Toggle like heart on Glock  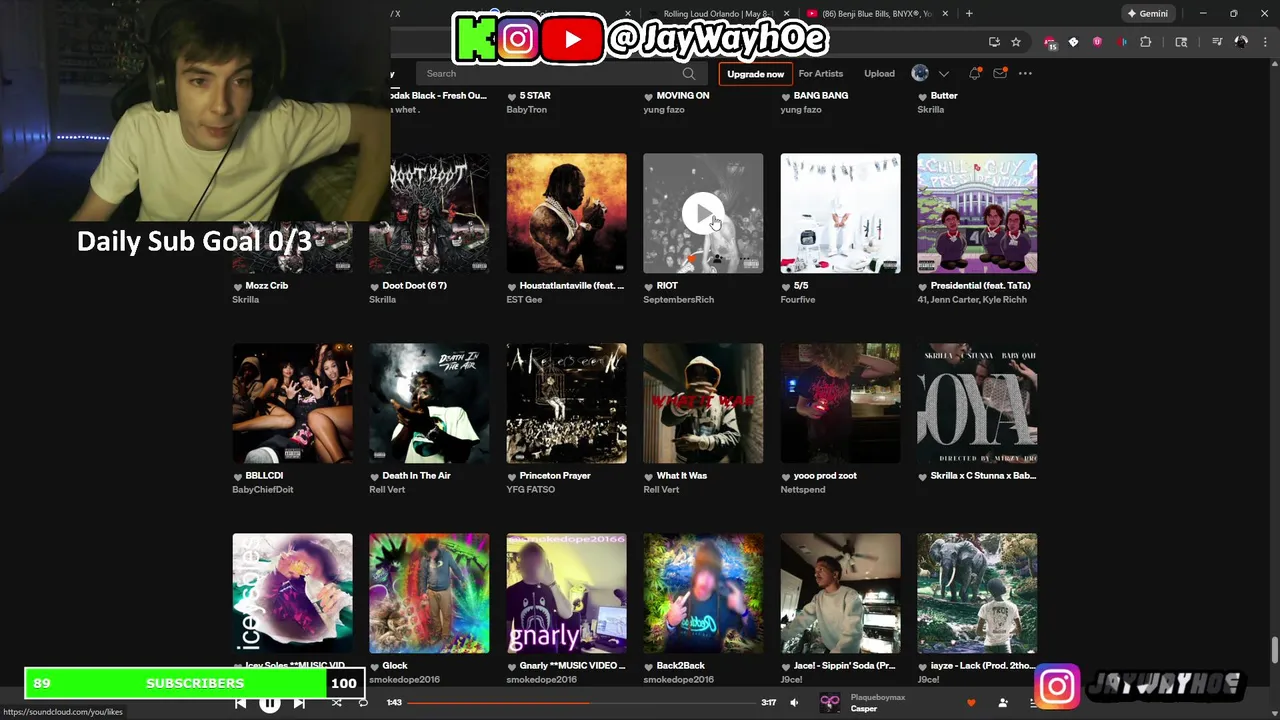click(x=375, y=666)
